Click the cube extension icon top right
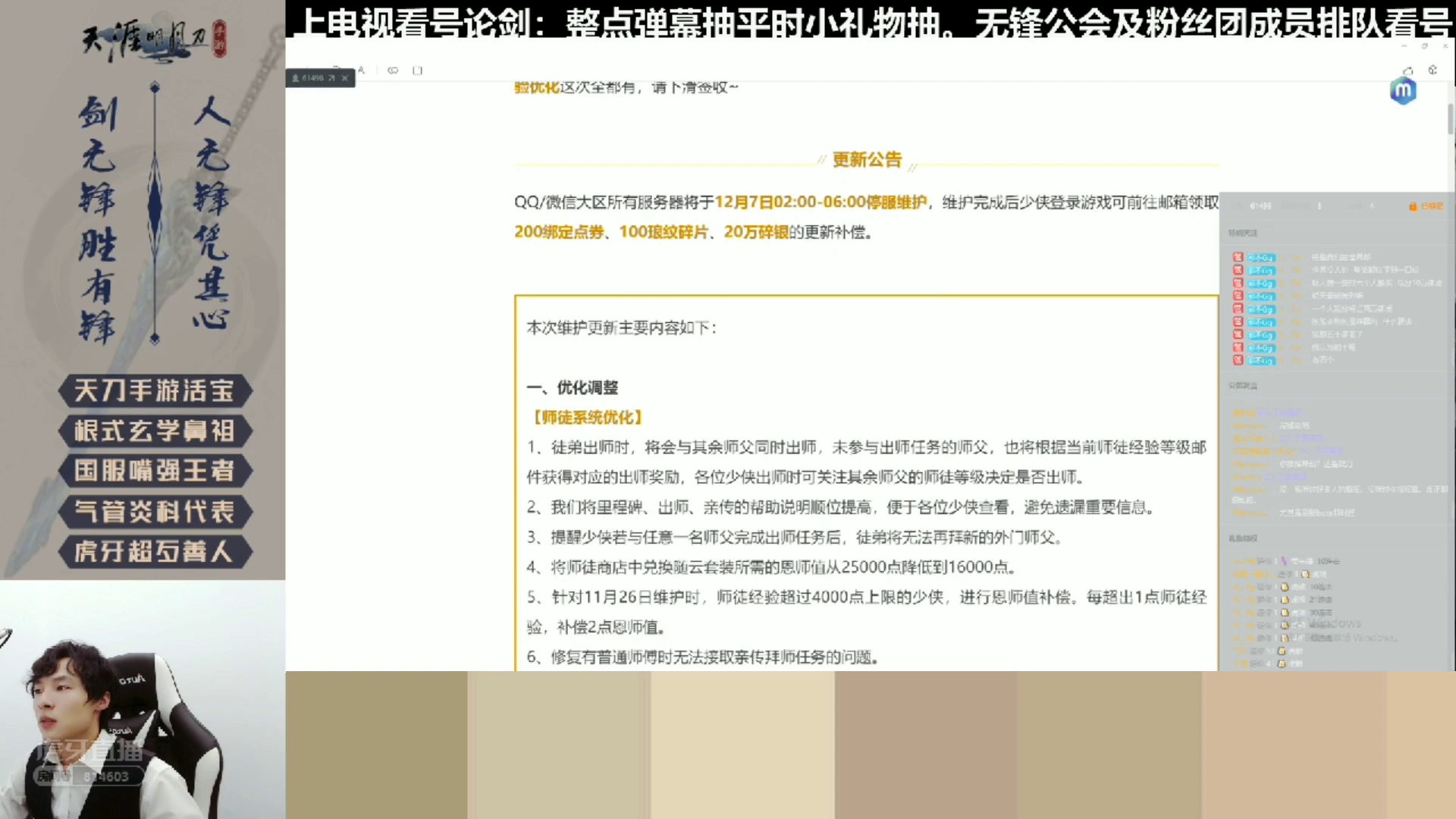 coord(1432,70)
